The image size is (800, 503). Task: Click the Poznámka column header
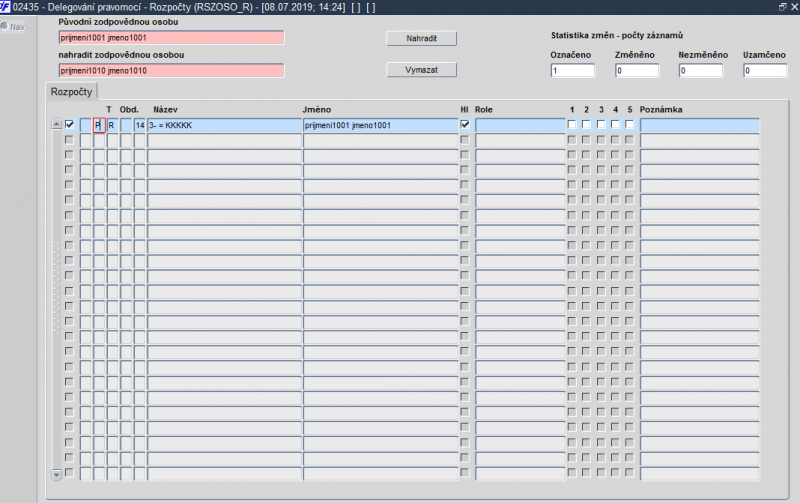(x=661, y=110)
